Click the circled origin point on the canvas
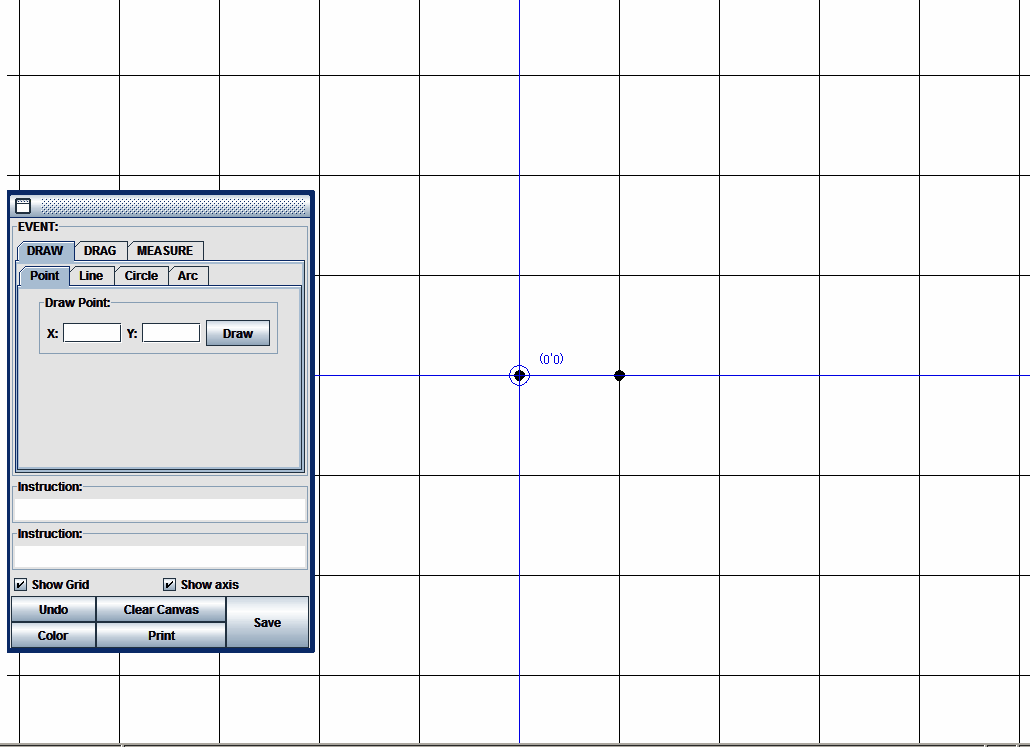 519,375
